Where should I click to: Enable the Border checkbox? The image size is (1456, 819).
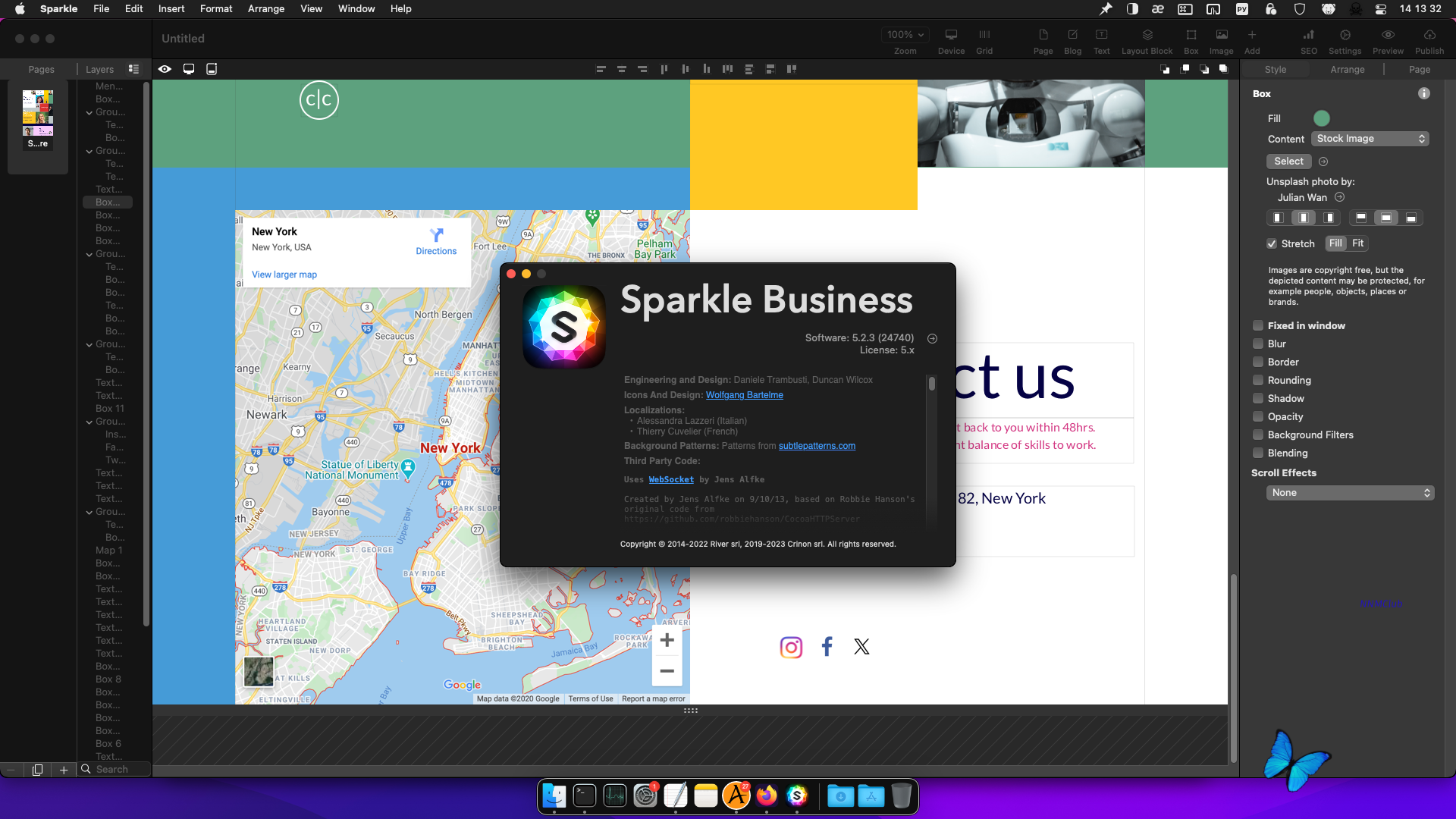[x=1258, y=362]
